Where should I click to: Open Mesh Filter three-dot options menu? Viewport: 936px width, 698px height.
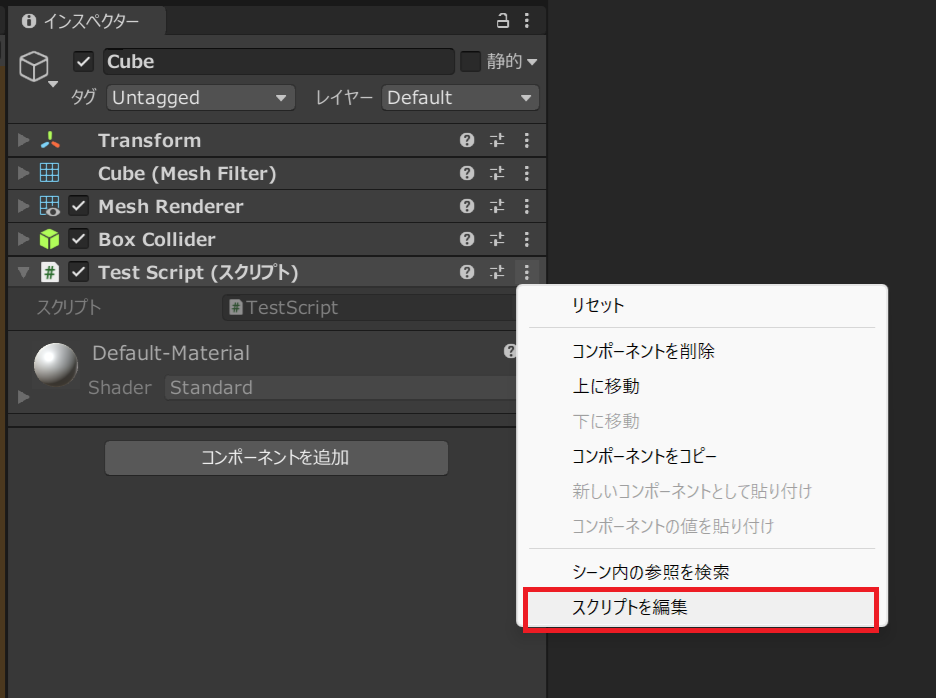click(526, 173)
